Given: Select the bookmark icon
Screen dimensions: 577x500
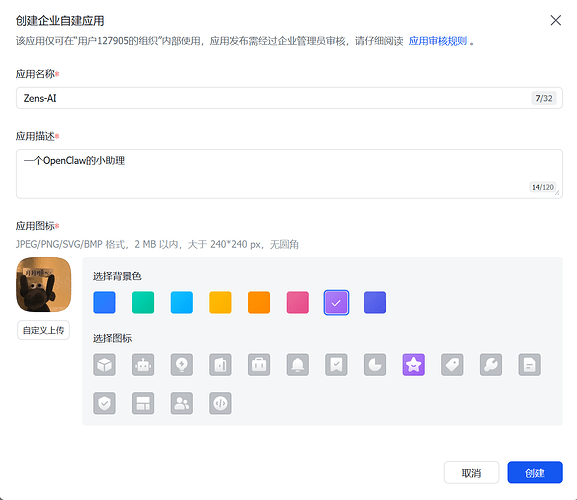Looking at the screenshot, I should [336, 365].
